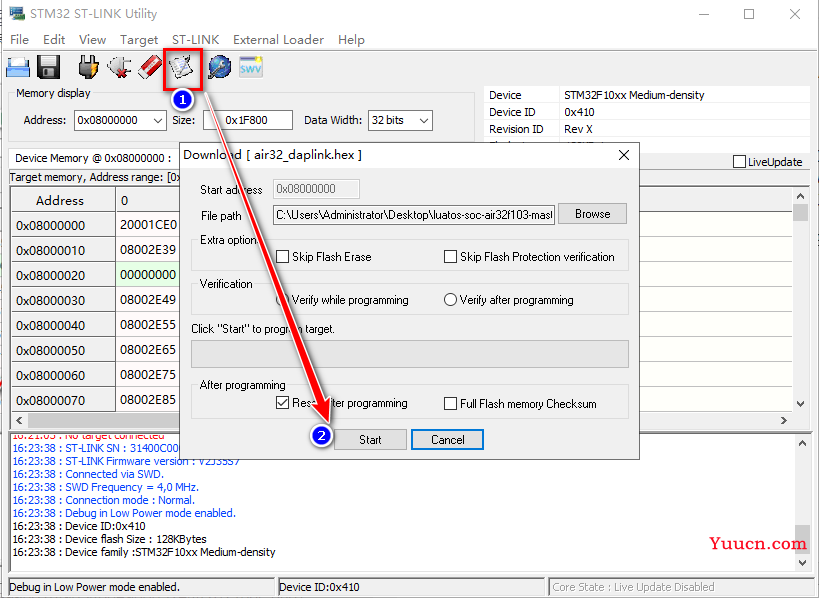Open the Edit menu
The image size is (819, 598).
click(x=54, y=40)
